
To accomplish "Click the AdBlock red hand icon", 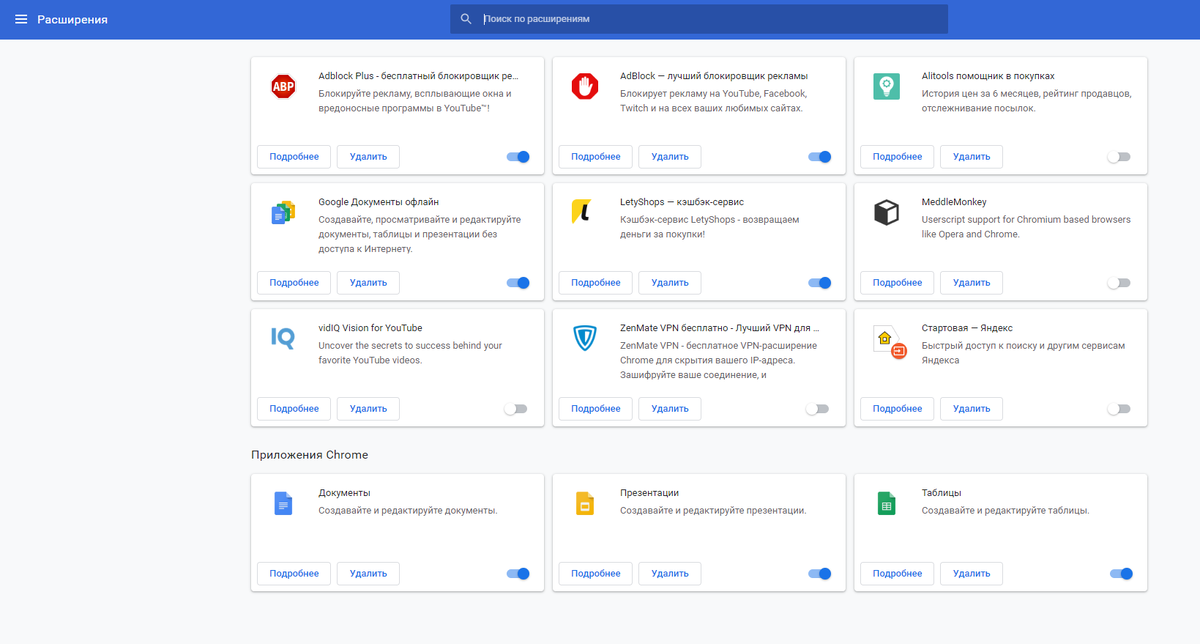I will point(584,85).
